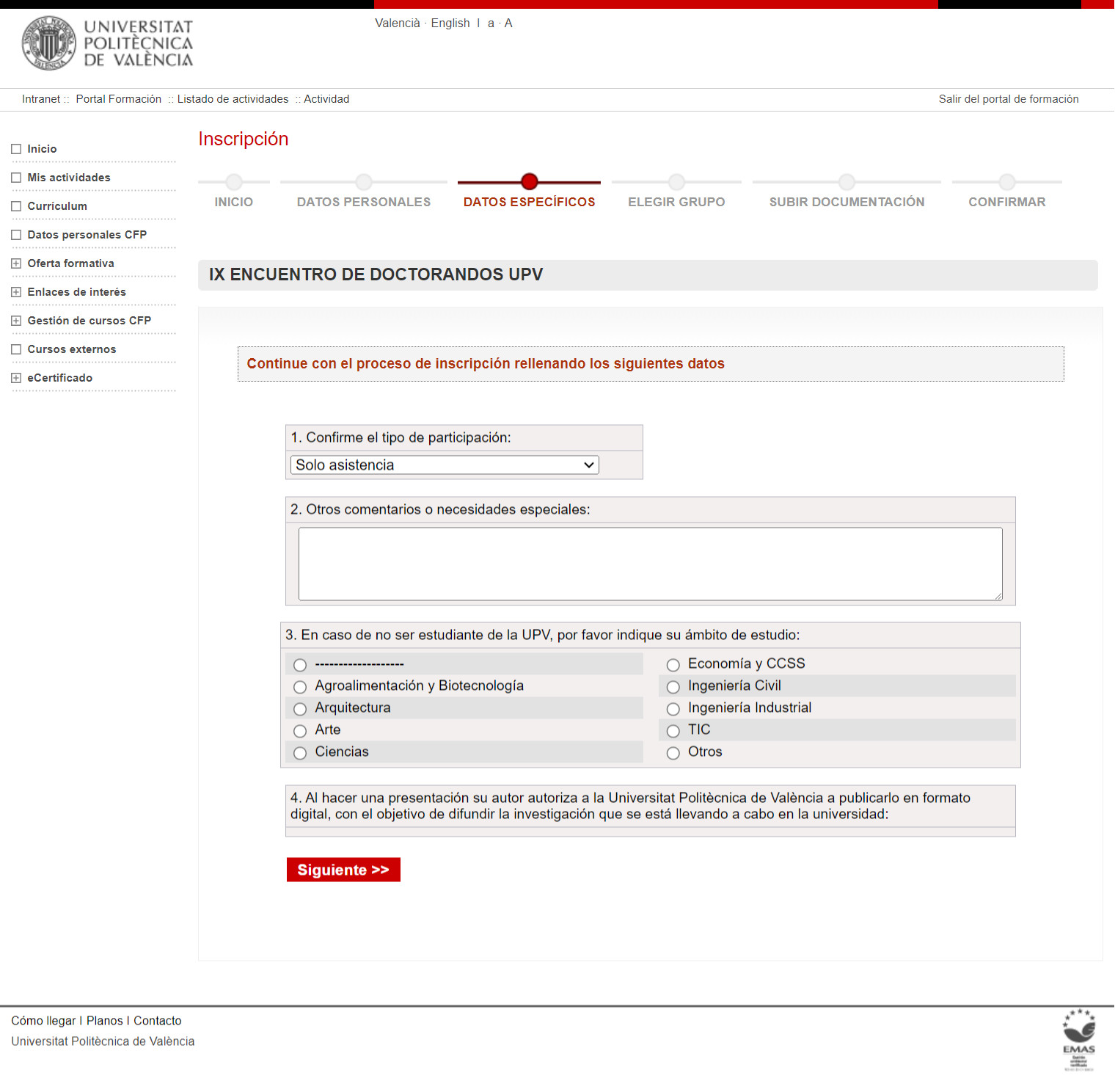1115x1092 pixels.
Task: Click the small 'a' decrease font size icon
Action: click(491, 23)
